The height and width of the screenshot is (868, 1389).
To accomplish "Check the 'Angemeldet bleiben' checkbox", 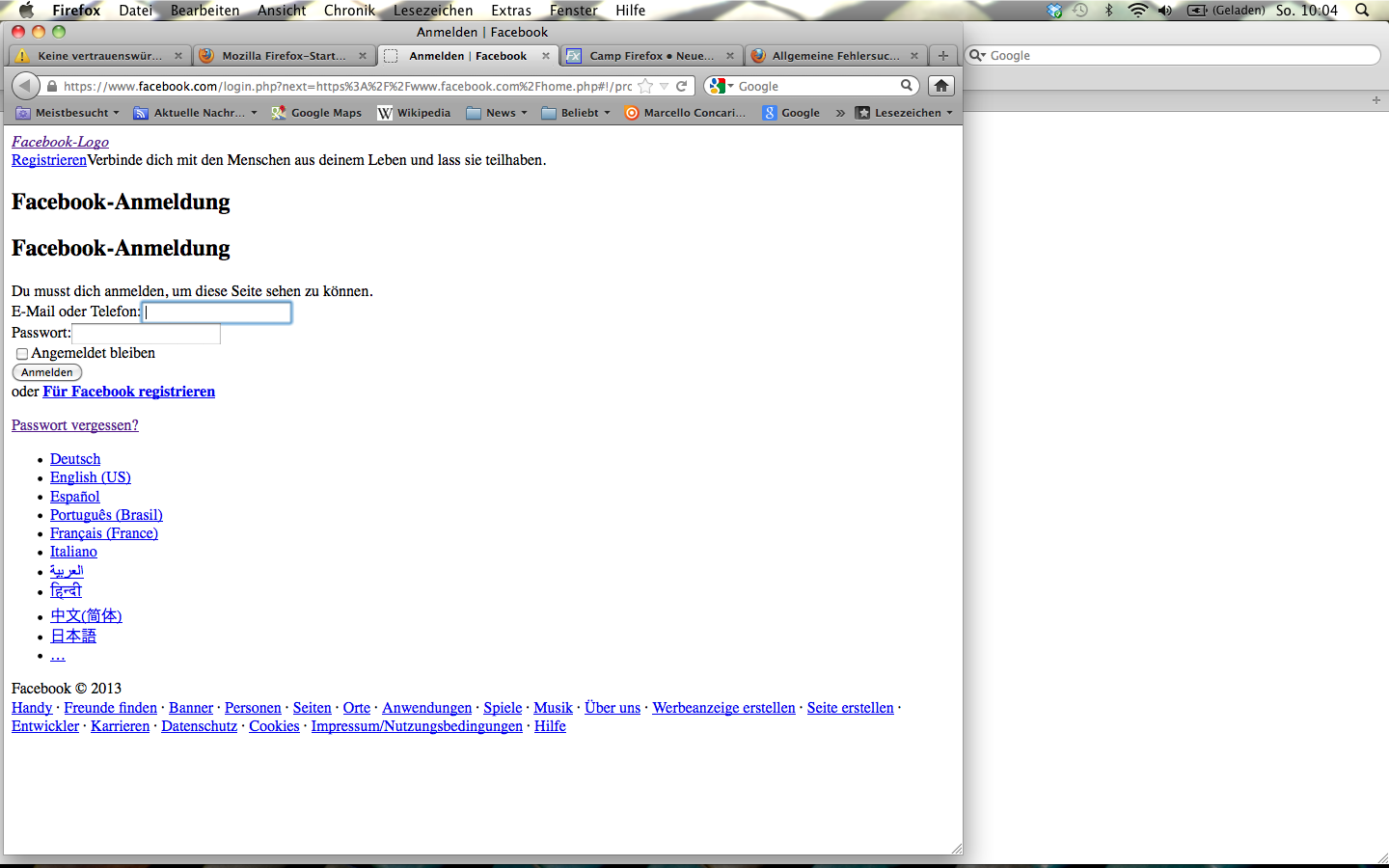I will tap(22, 354).
